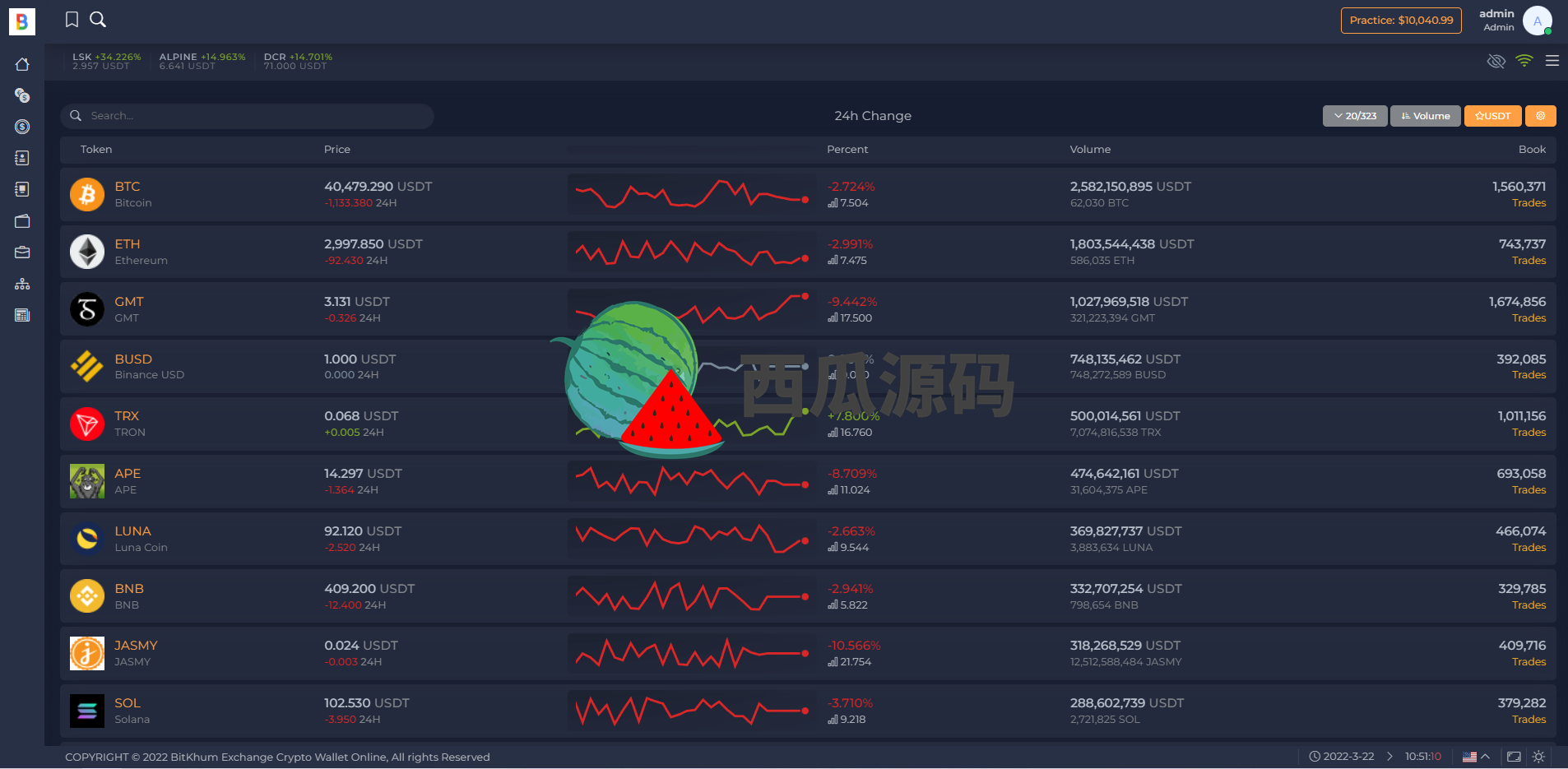This screenshot has width=1568, height=769.
Task: Open the network hierarchy sidebar icon
Action: pos(22,284)
